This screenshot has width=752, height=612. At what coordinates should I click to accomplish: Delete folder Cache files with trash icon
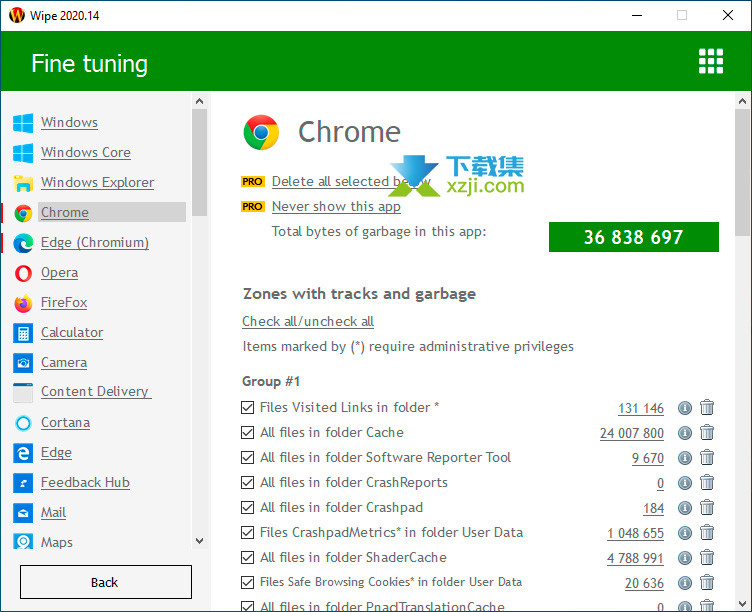tap(707, 433)
